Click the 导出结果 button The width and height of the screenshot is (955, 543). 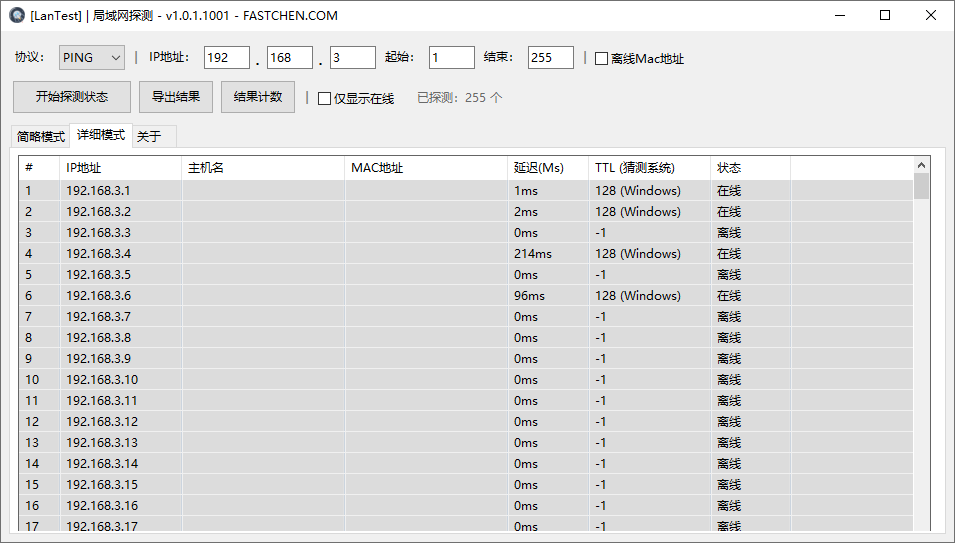pyautogui.click(x=176, y=97)
